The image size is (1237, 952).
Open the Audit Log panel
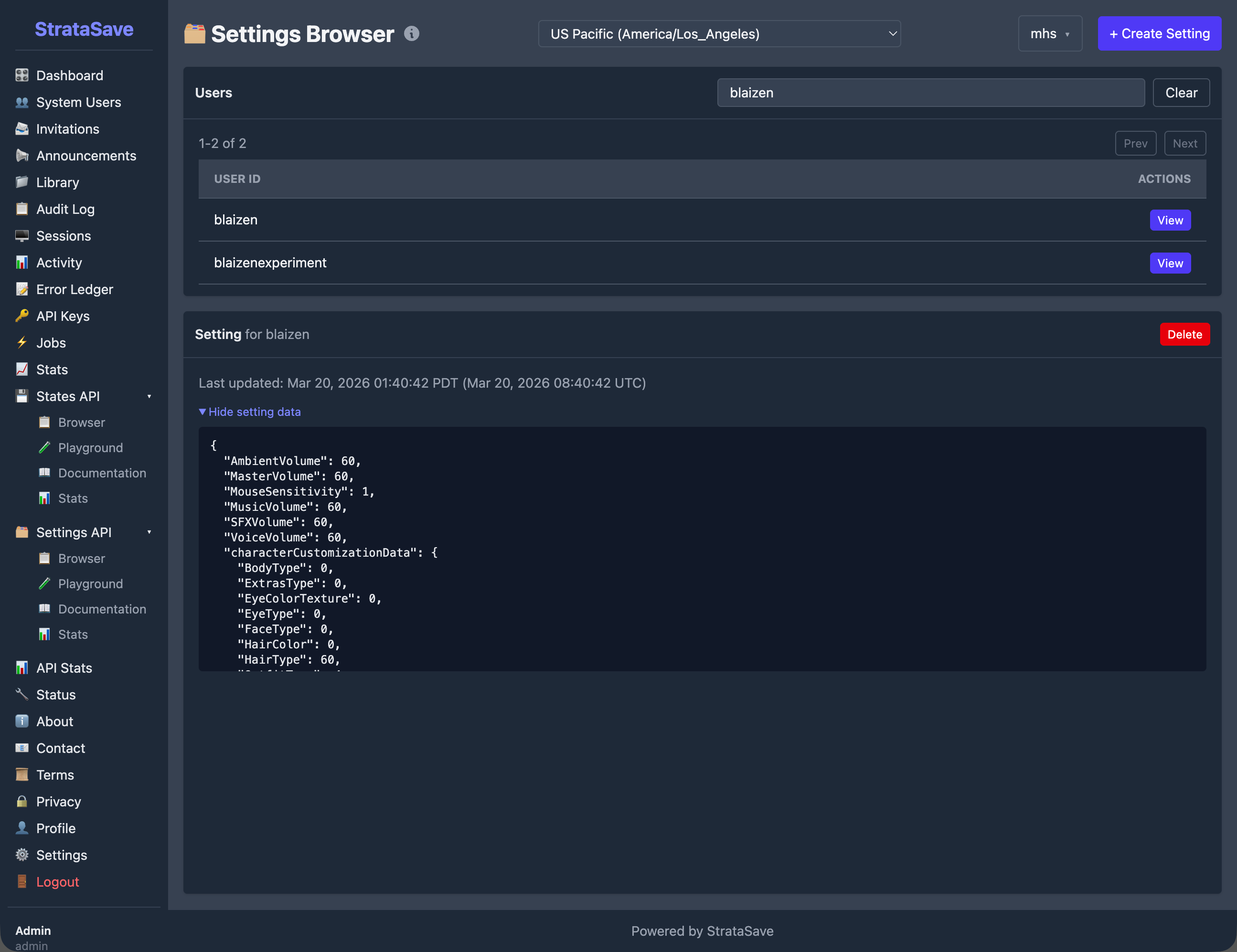click(65, 209)
